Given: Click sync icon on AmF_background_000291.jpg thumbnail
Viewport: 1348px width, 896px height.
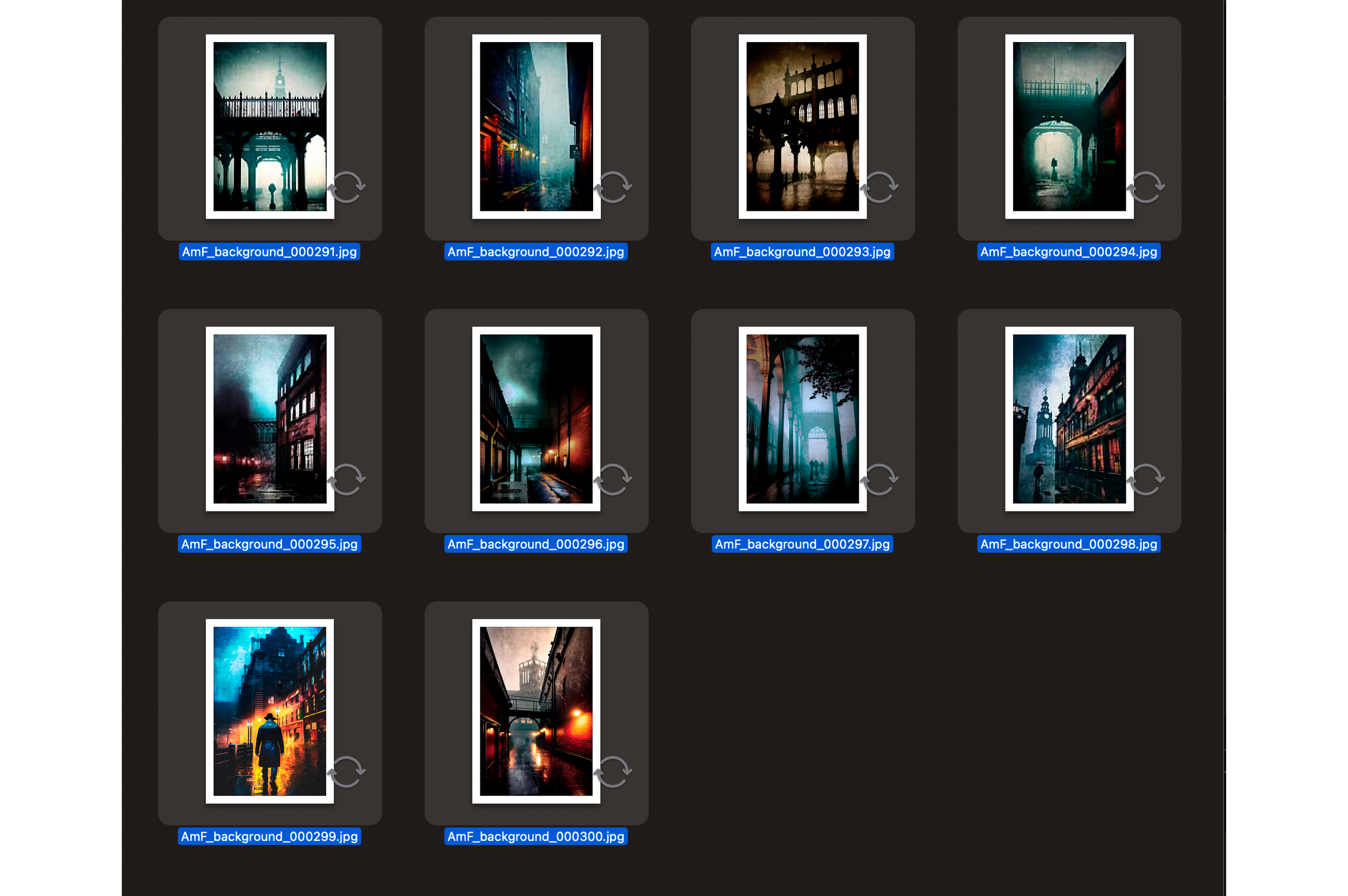Looking at the screenshot, I should pos(347,187).
